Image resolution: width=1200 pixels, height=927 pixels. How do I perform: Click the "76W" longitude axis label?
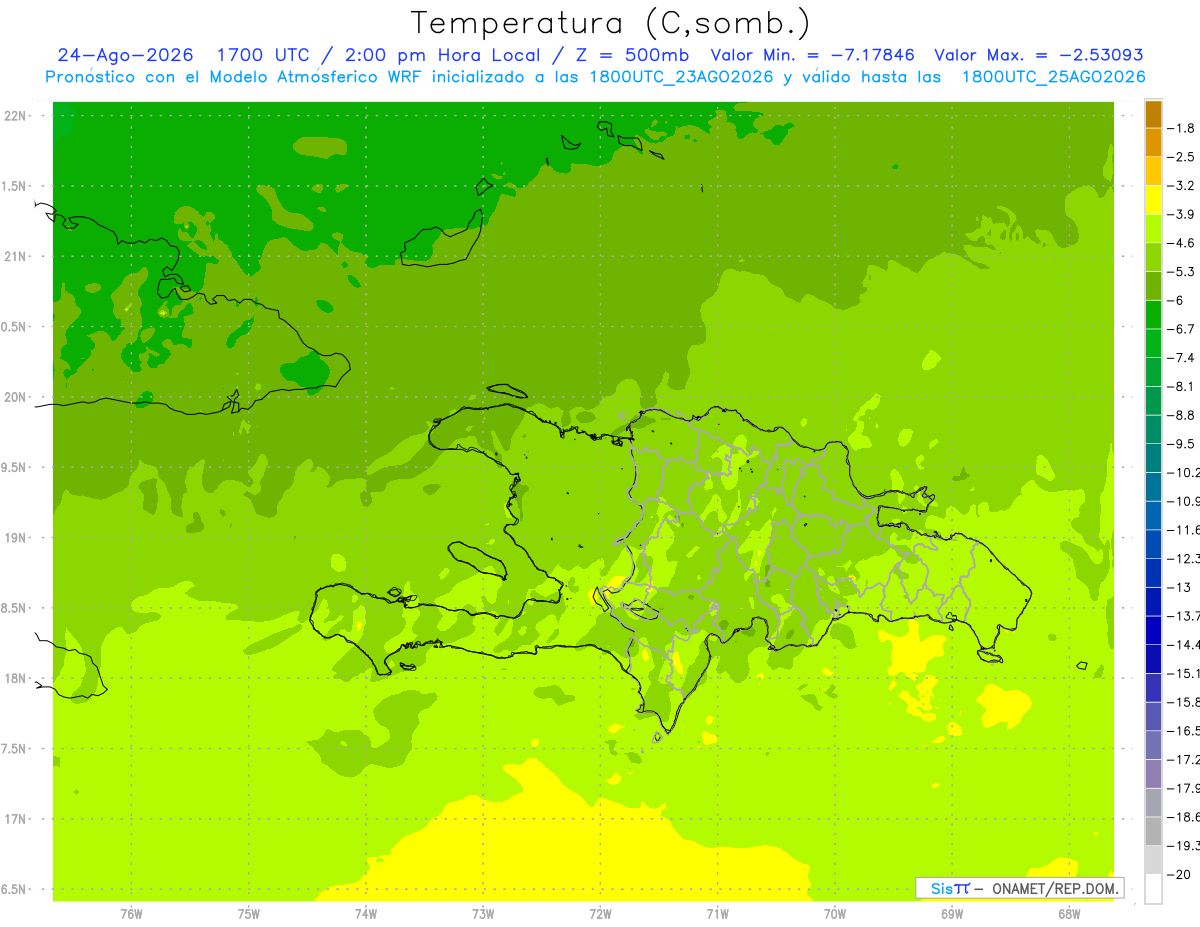[131, 914]
